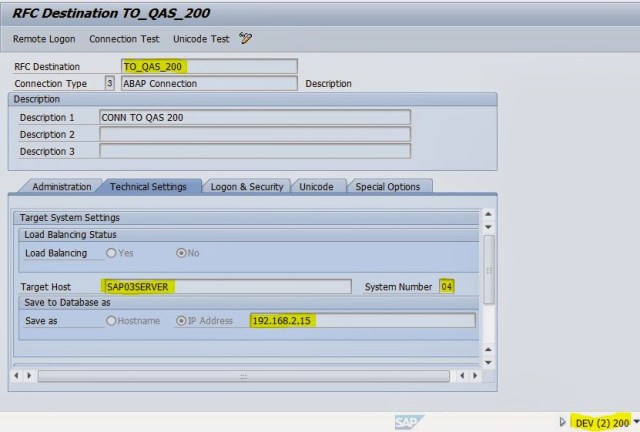Click the SAP logo in status bar
Viewport: 640px width, 432px height.
pos(409,422)
